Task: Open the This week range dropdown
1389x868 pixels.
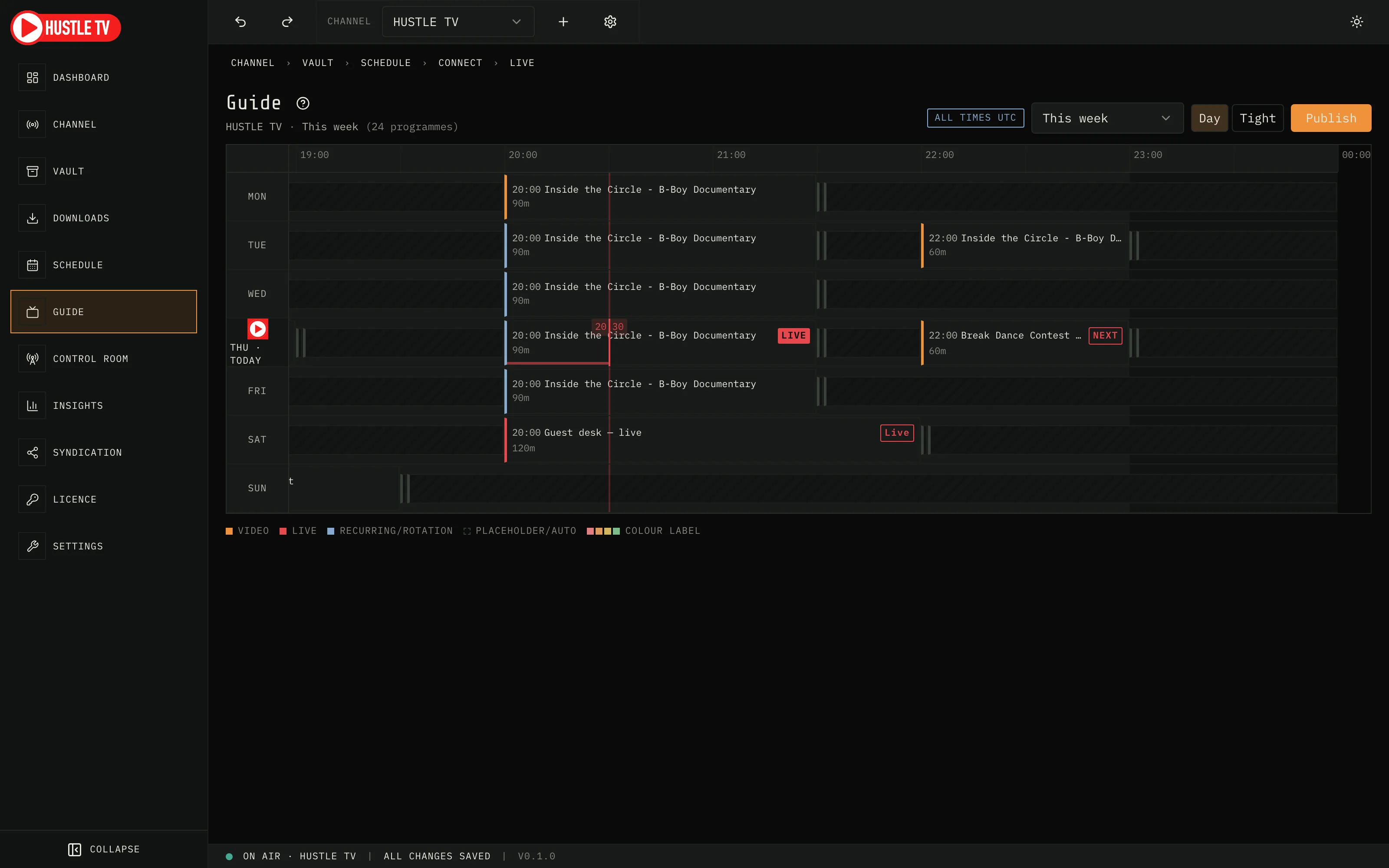Action: 1107,118
